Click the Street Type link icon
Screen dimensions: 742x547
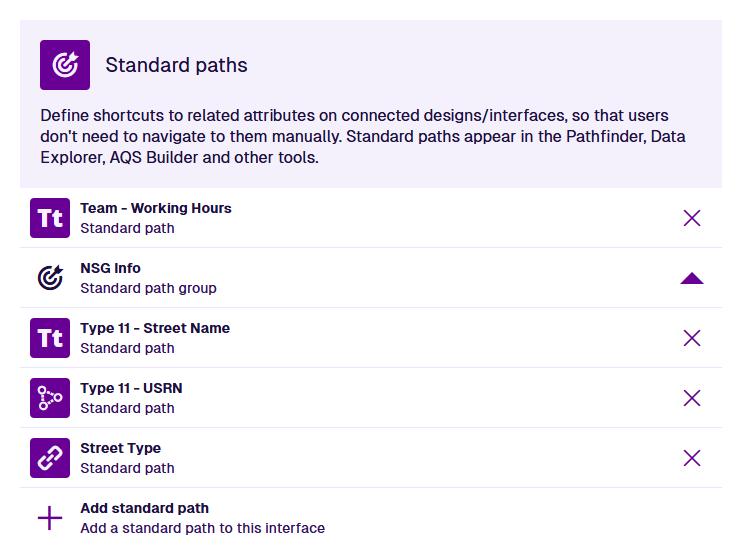[x=50, y=458]
